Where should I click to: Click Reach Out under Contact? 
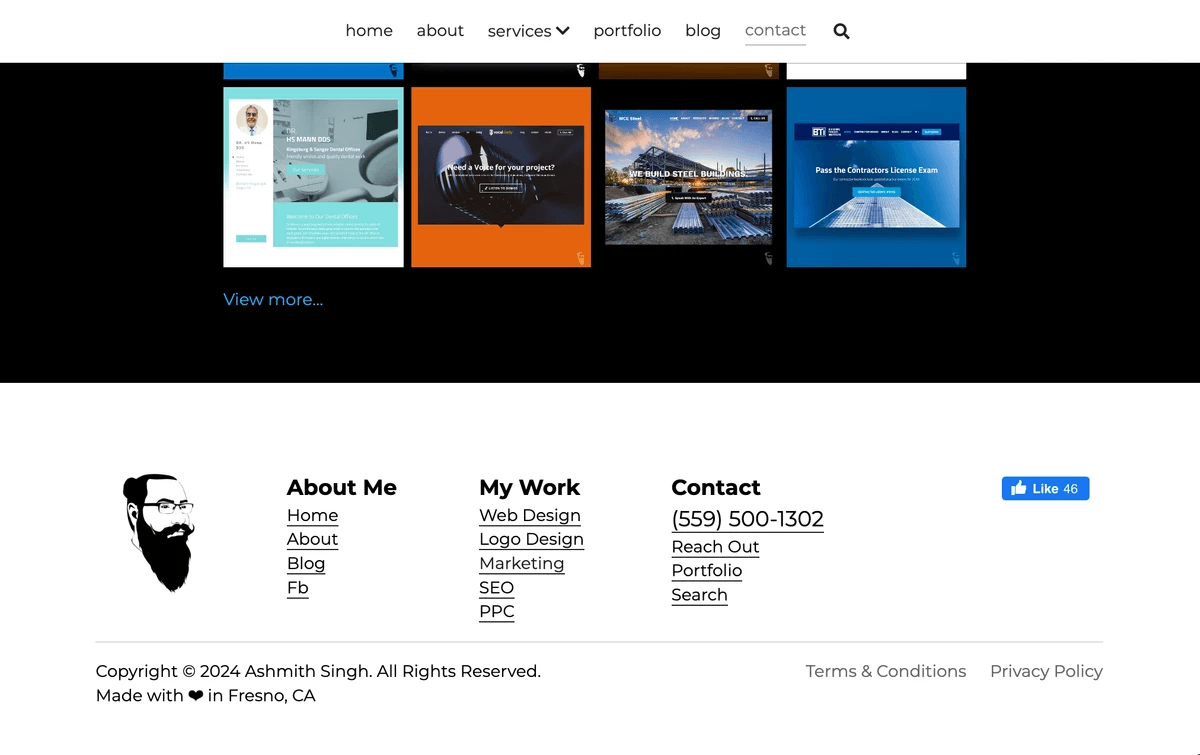click(x=715, y=547)
